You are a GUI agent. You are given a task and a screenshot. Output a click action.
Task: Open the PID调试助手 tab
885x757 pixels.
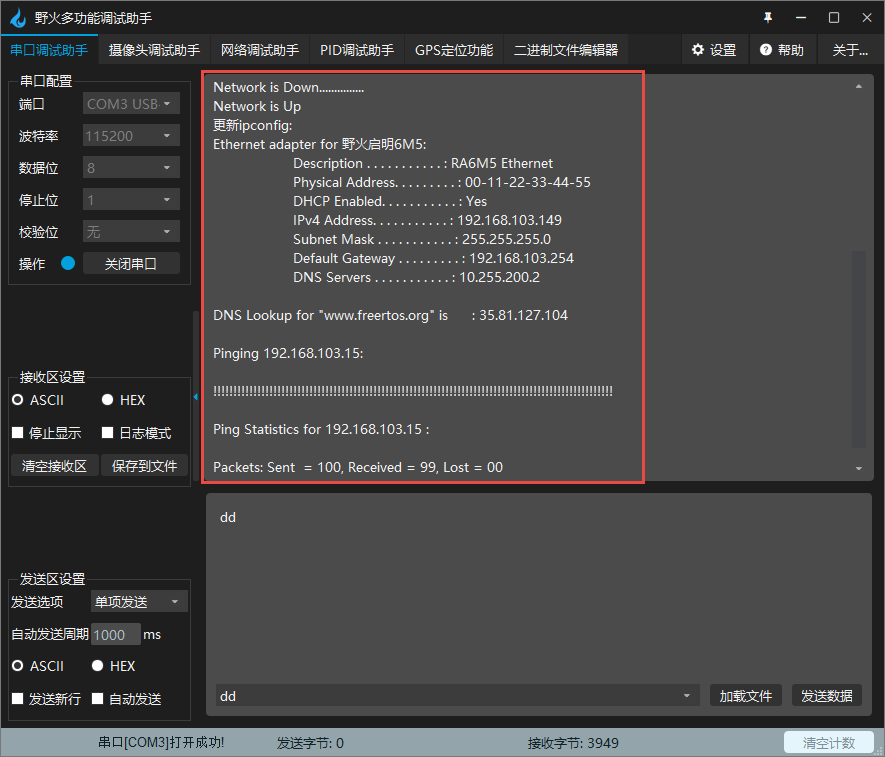(357, 50)
